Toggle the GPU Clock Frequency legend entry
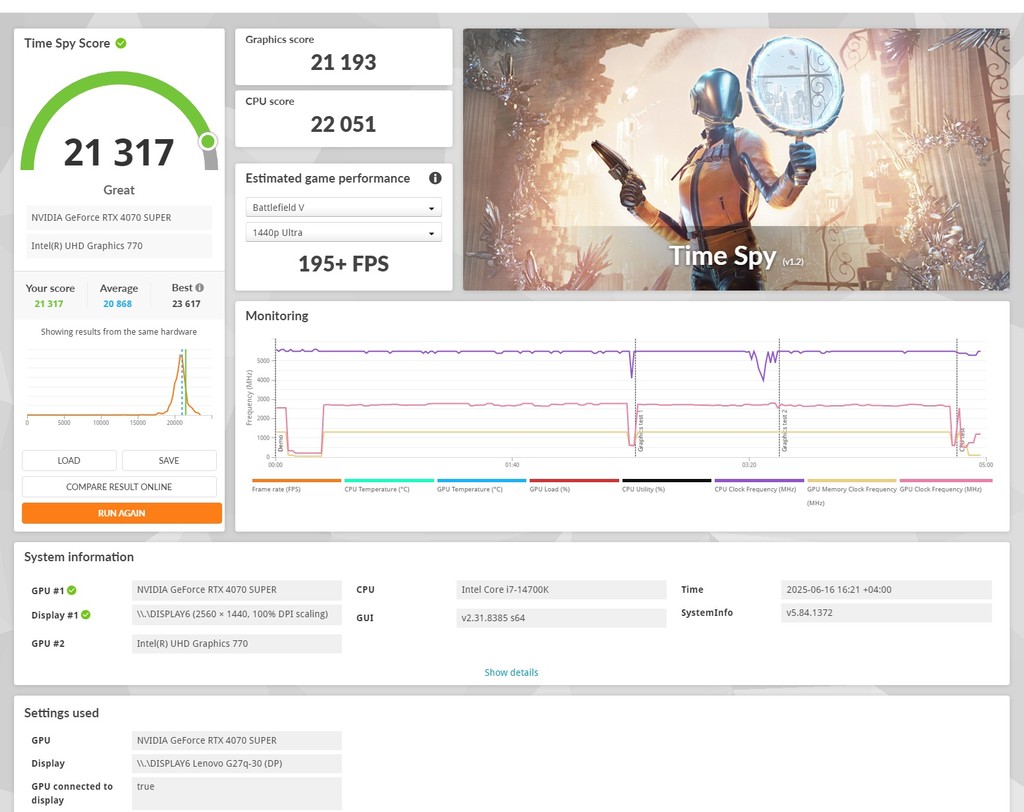Screen dimensions: 1024x812 point(946,486)
